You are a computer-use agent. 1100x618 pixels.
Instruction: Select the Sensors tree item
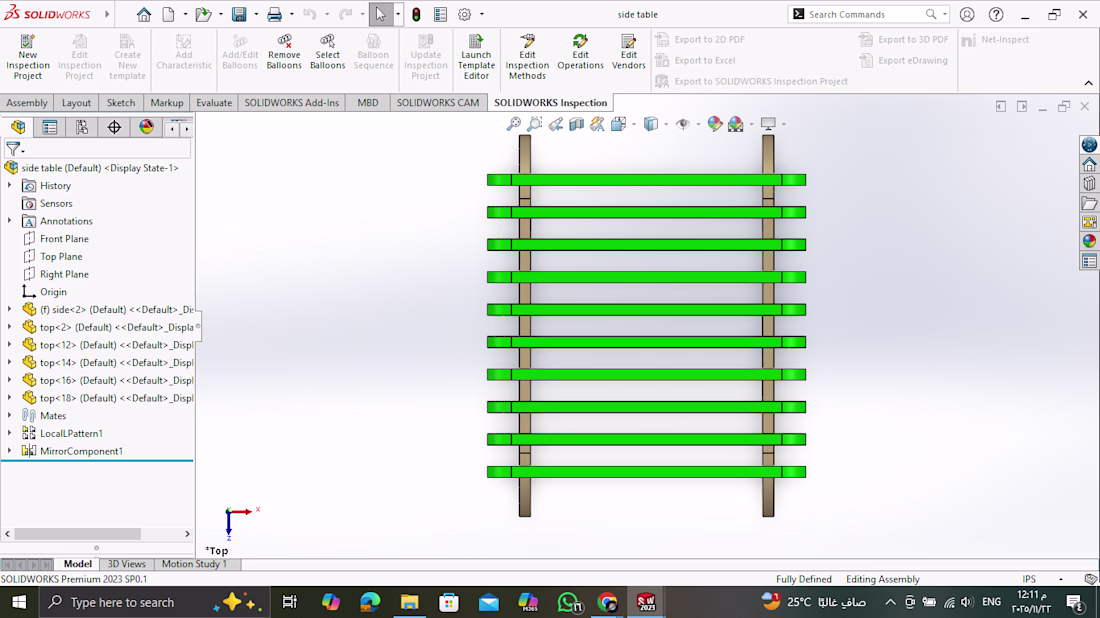[x=56, y=203]
